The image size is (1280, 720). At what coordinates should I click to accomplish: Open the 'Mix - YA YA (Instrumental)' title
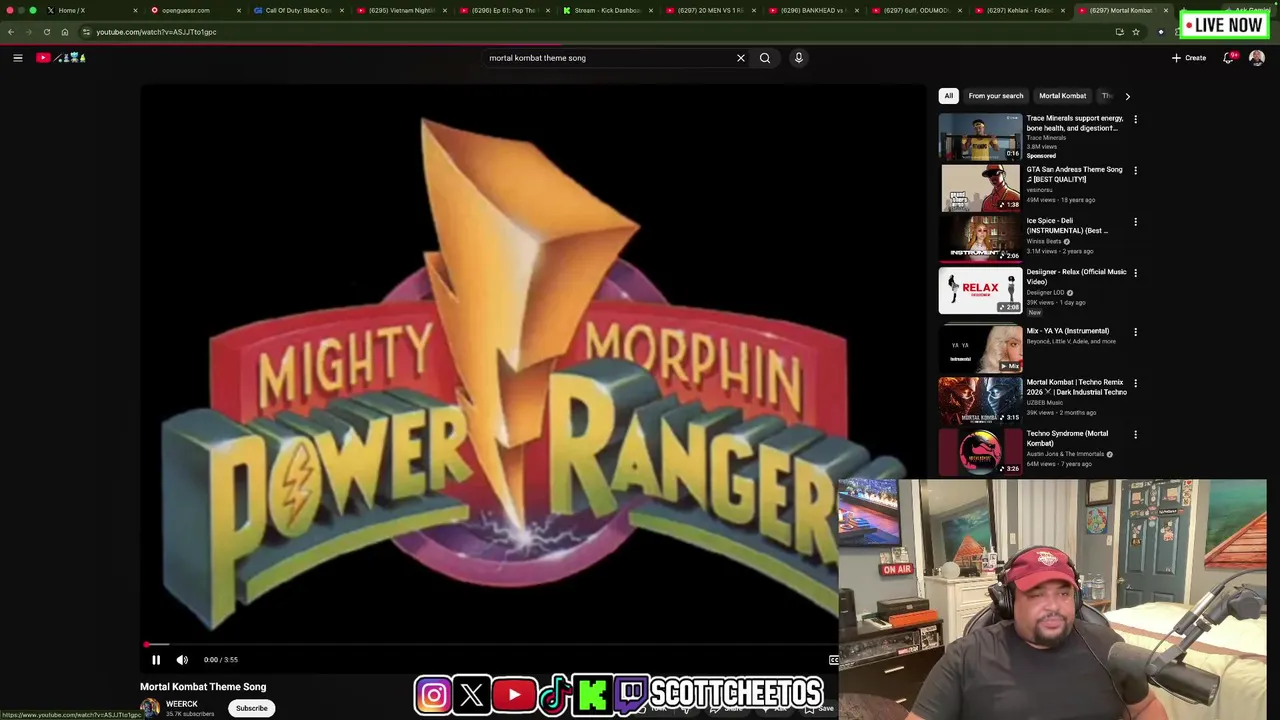(1067, 331)
